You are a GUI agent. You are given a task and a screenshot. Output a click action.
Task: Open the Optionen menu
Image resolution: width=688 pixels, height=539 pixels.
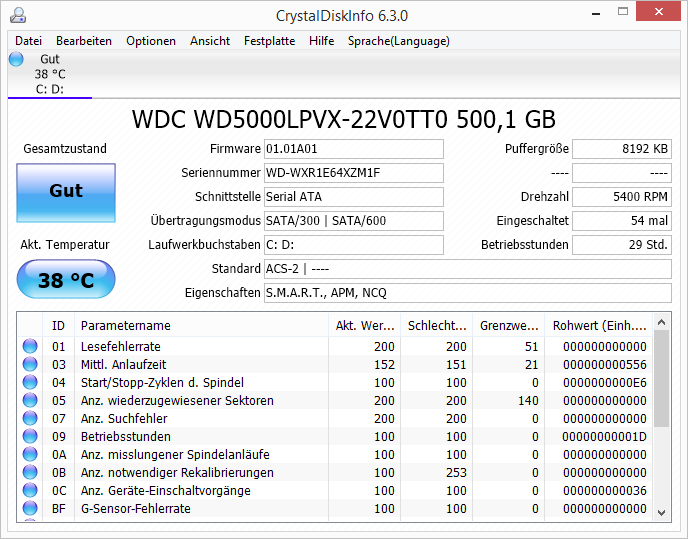151,41
